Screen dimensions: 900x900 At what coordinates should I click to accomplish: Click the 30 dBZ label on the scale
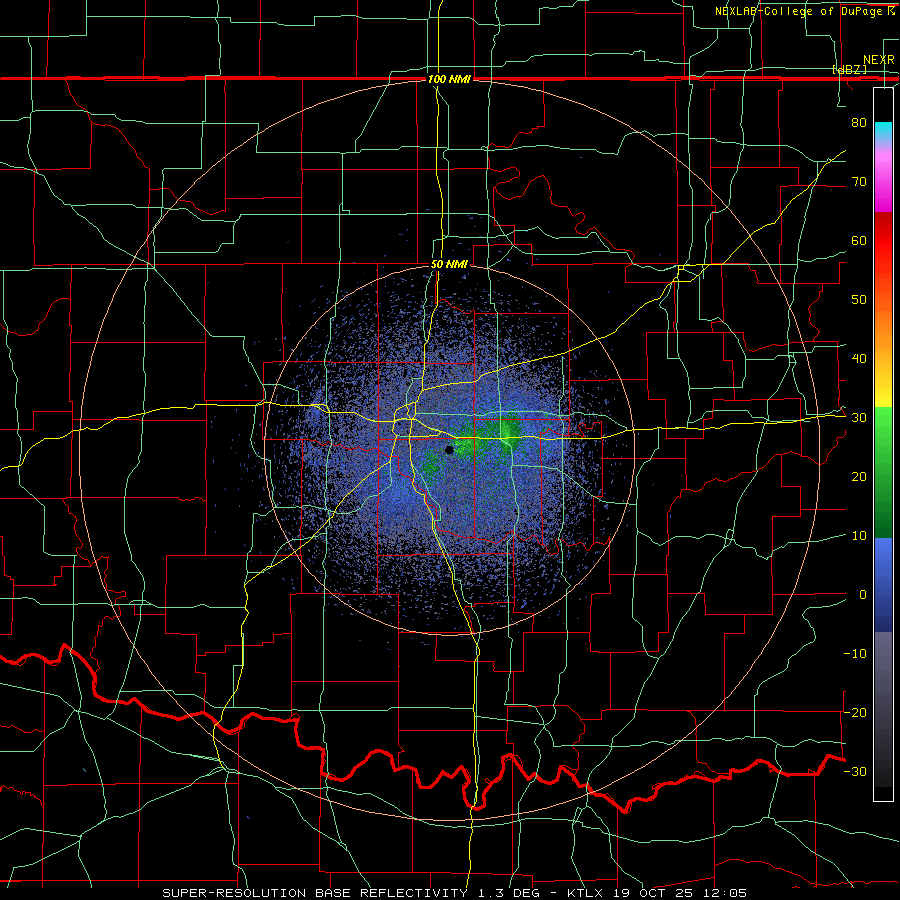click(859, 418)
